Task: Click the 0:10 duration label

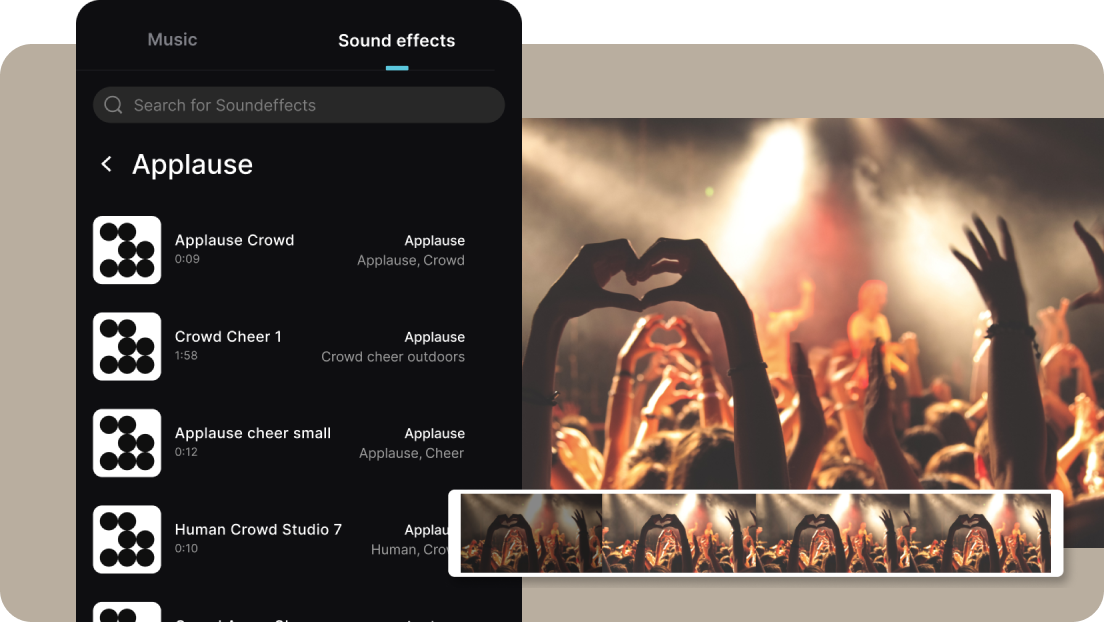Action: point(186,549)
